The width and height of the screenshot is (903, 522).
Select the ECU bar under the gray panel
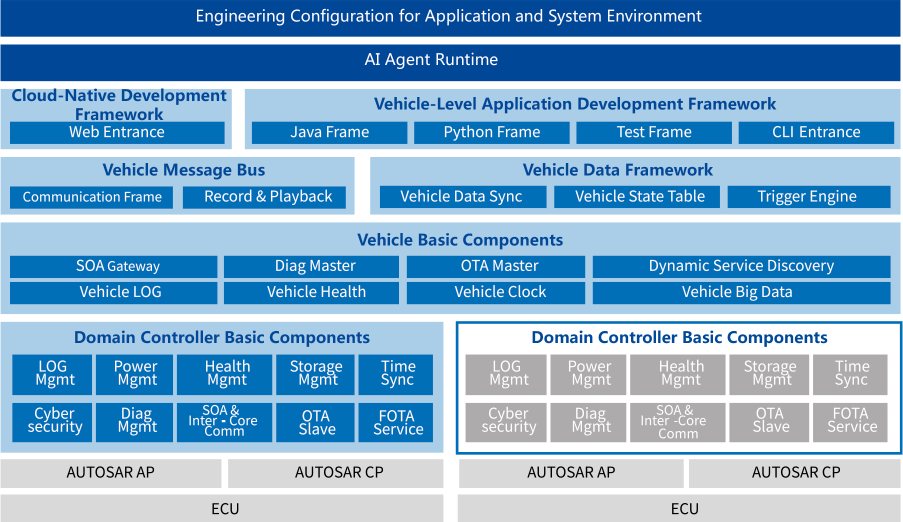[680, 508]
